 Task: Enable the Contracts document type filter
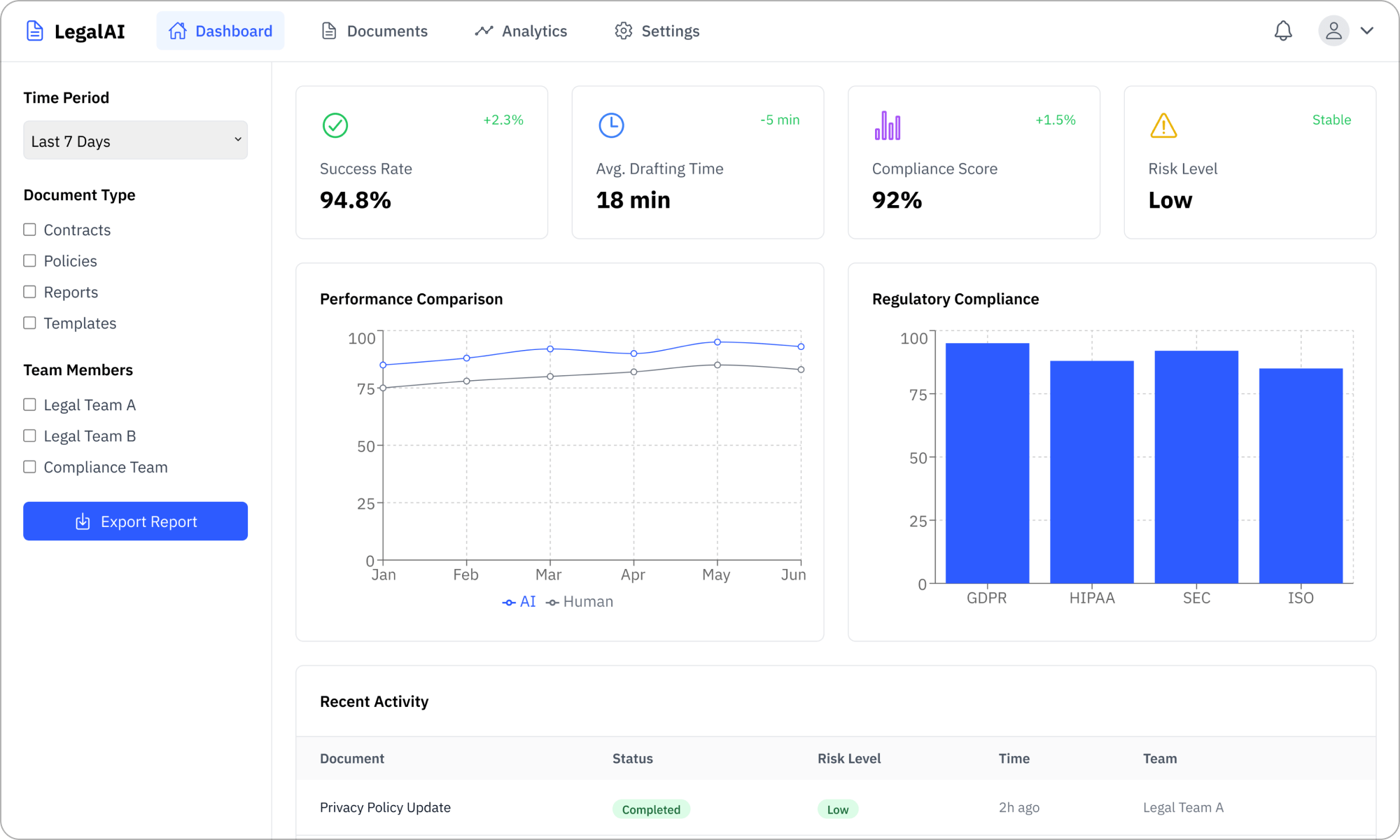click(x=29, y=229)
